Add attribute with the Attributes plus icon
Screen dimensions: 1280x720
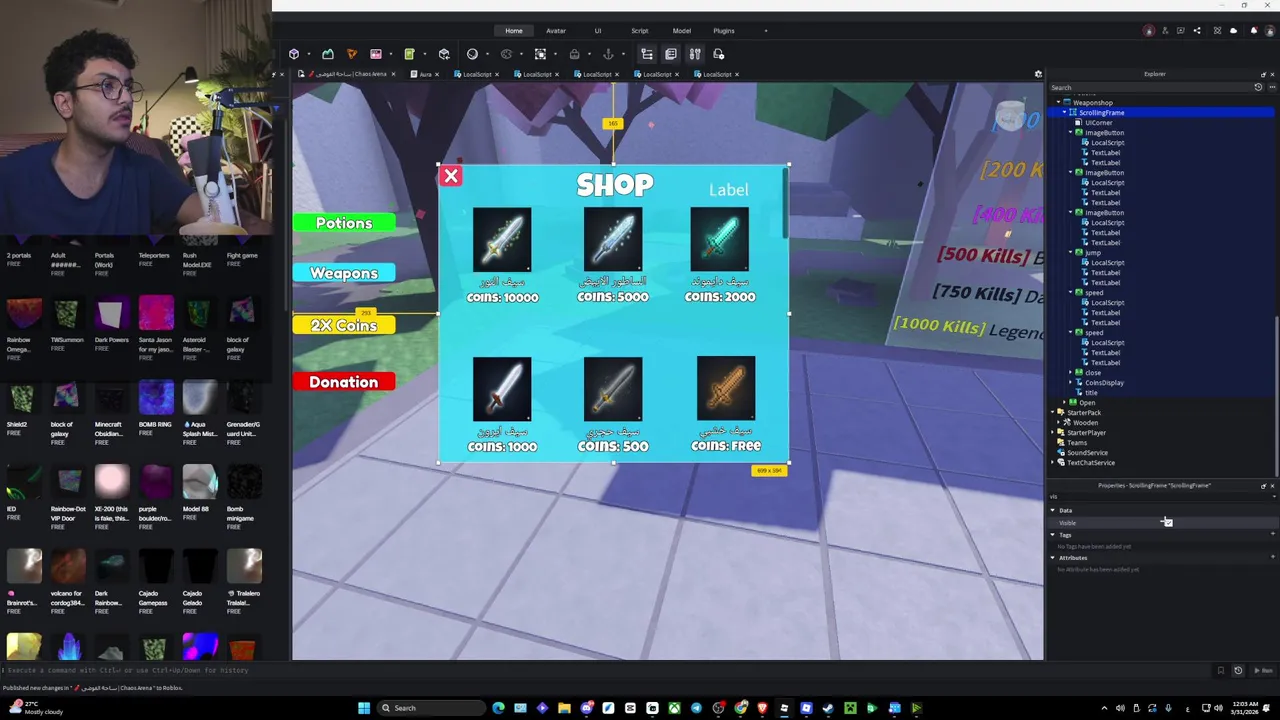pyautogui.click(x=1272, y=558)
